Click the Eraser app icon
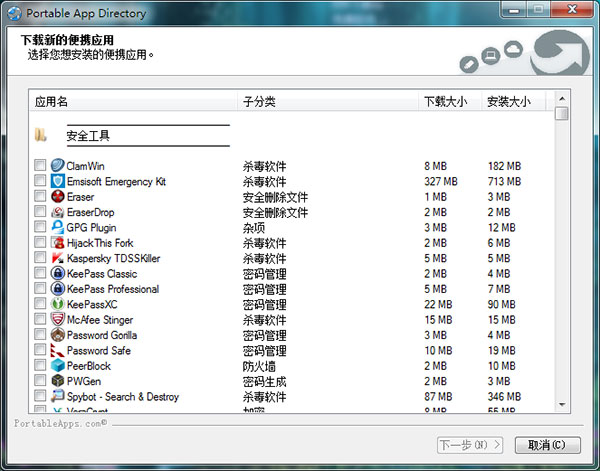600x471 pixels. point(58,197)
